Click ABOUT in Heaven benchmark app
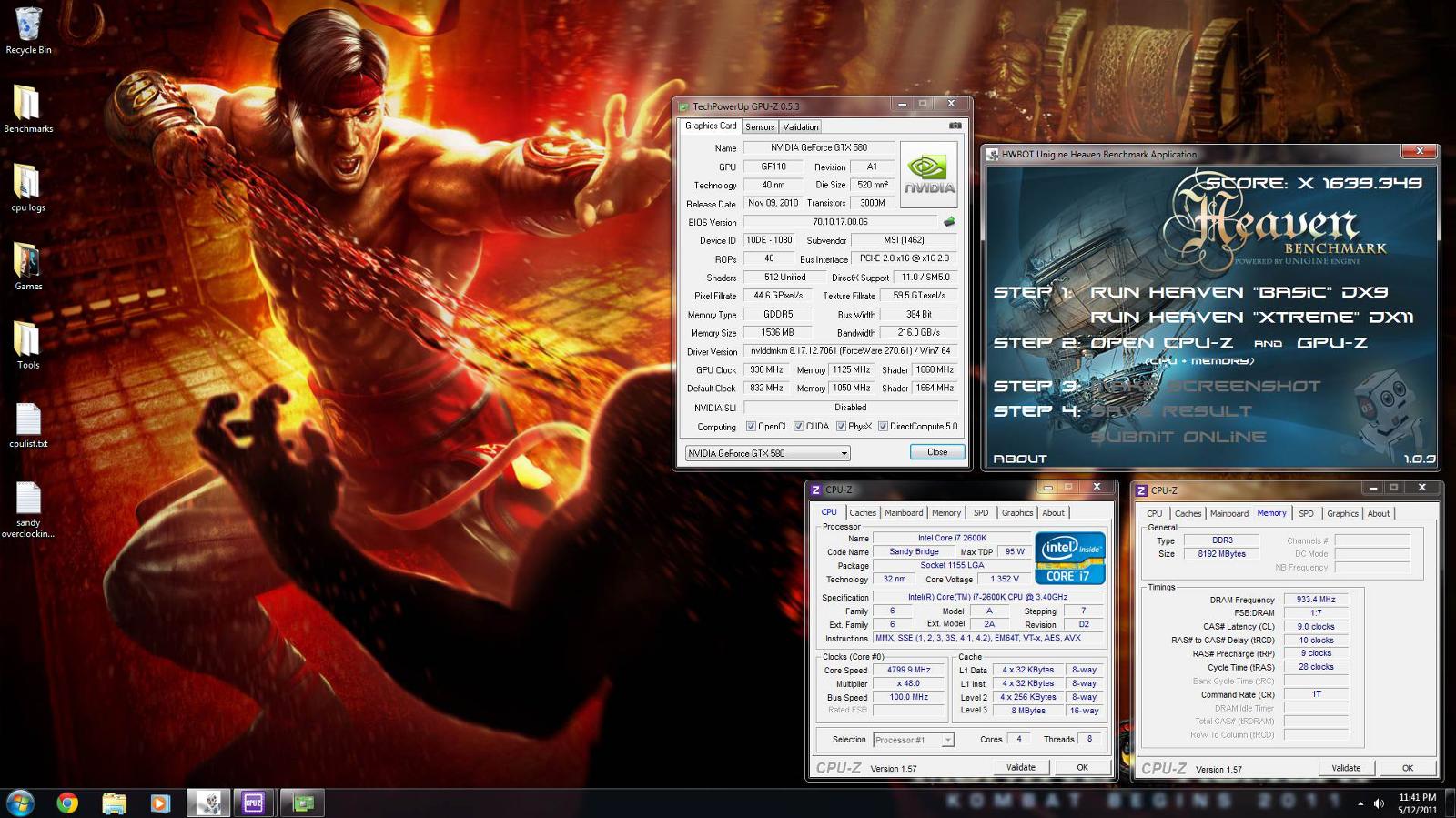1456x818 pixels. pos(1019,459)
